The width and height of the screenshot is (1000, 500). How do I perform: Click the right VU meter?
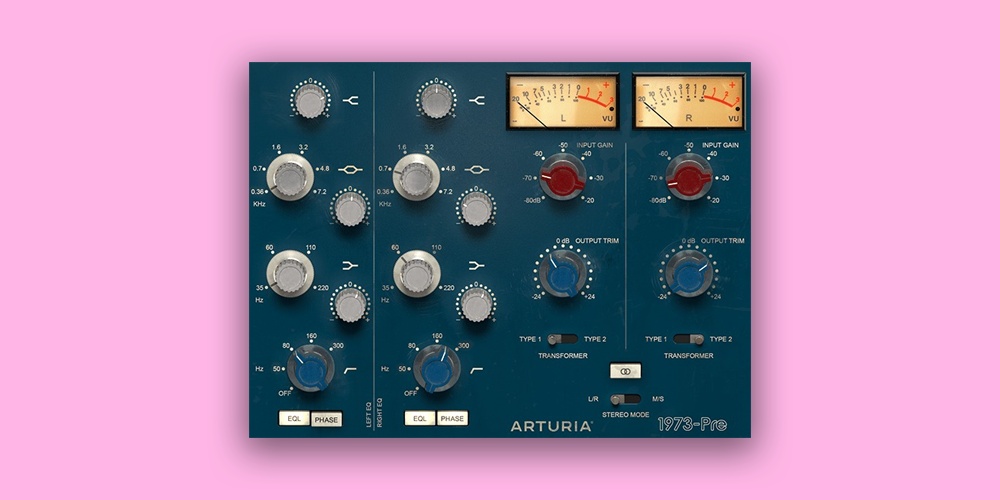coord(688,101)
